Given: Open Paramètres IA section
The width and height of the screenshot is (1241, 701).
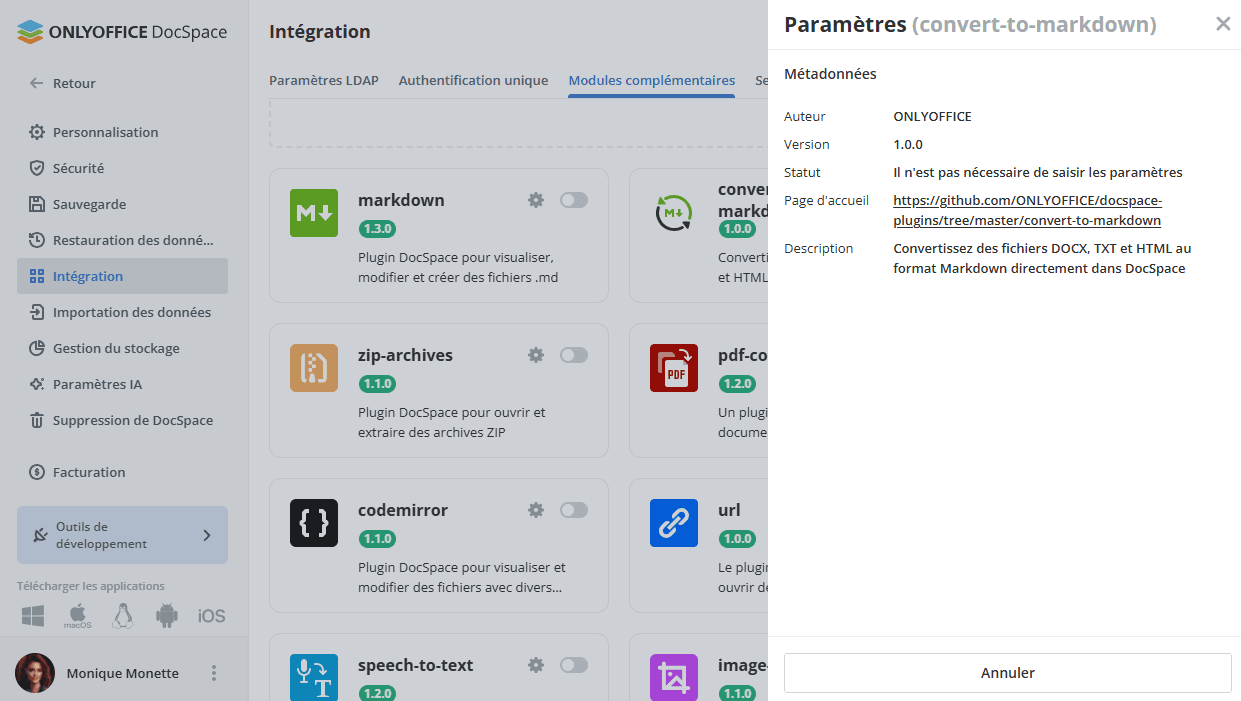Looking at the screenshot, I should [x=122, y=384].
